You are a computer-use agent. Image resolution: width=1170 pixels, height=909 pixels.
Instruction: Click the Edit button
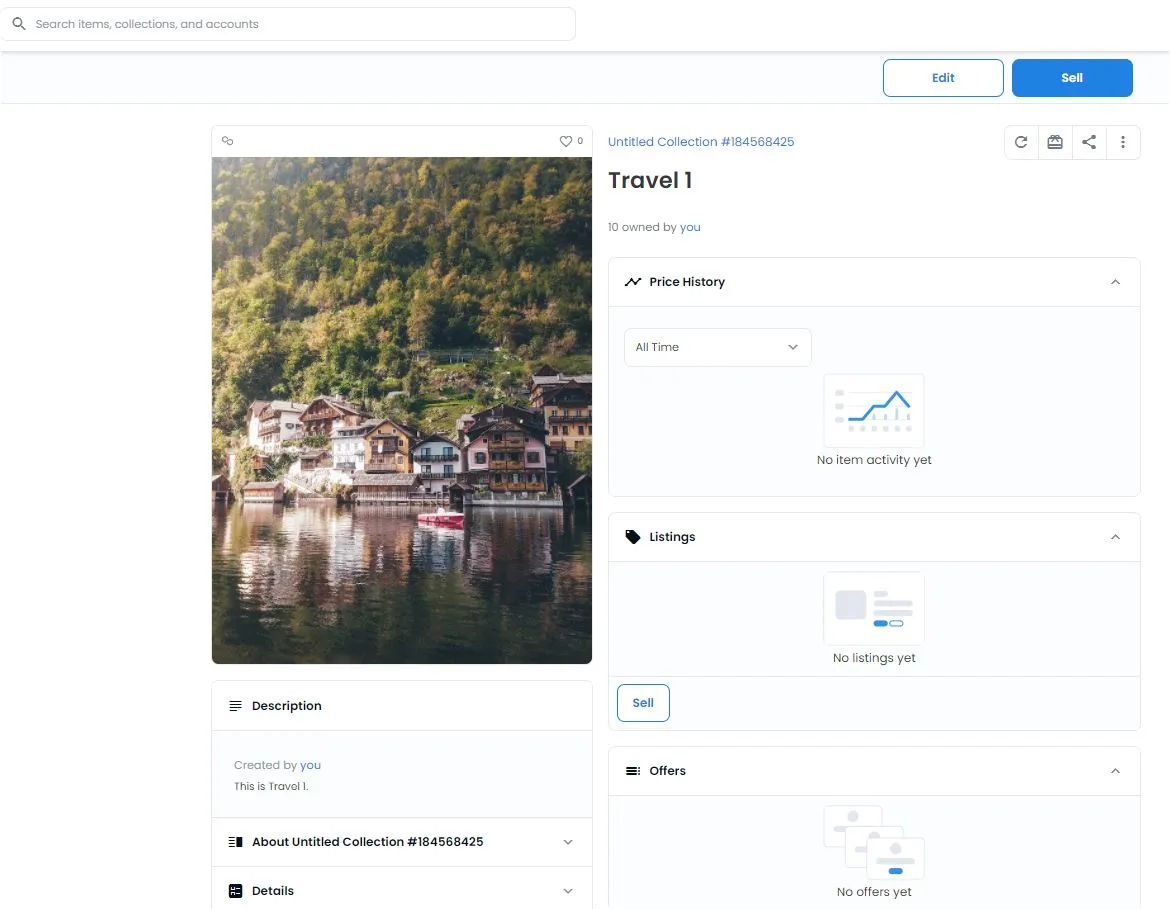[x=942, y=78]
